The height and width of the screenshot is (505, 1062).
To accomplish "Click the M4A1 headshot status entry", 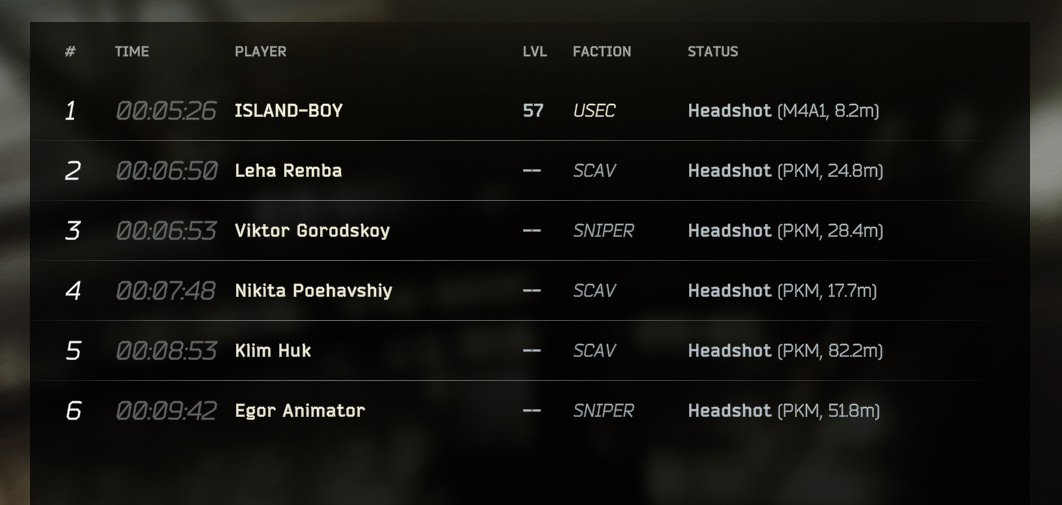I will point(783,111).
